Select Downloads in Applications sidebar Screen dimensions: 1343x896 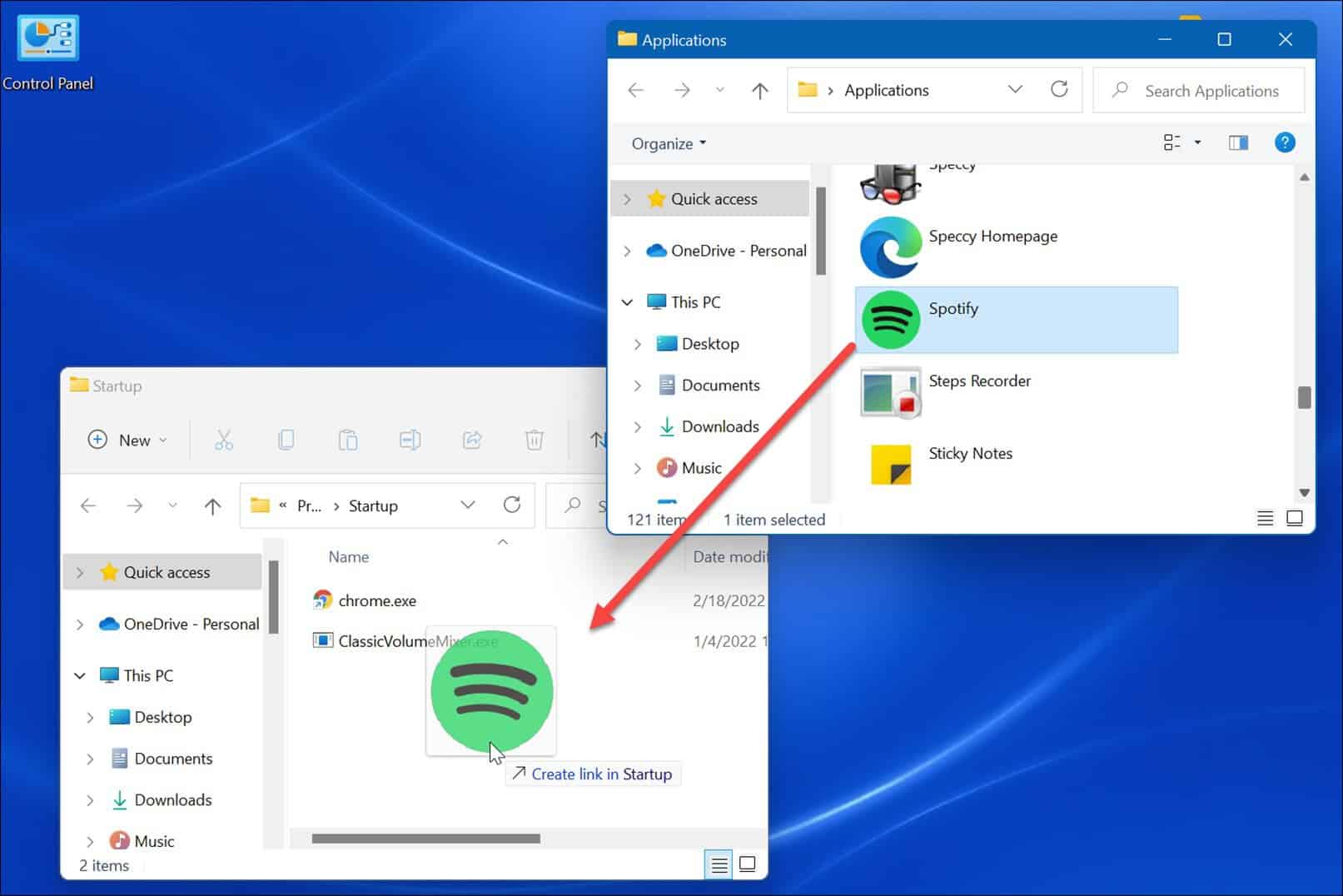click(720, 426)
